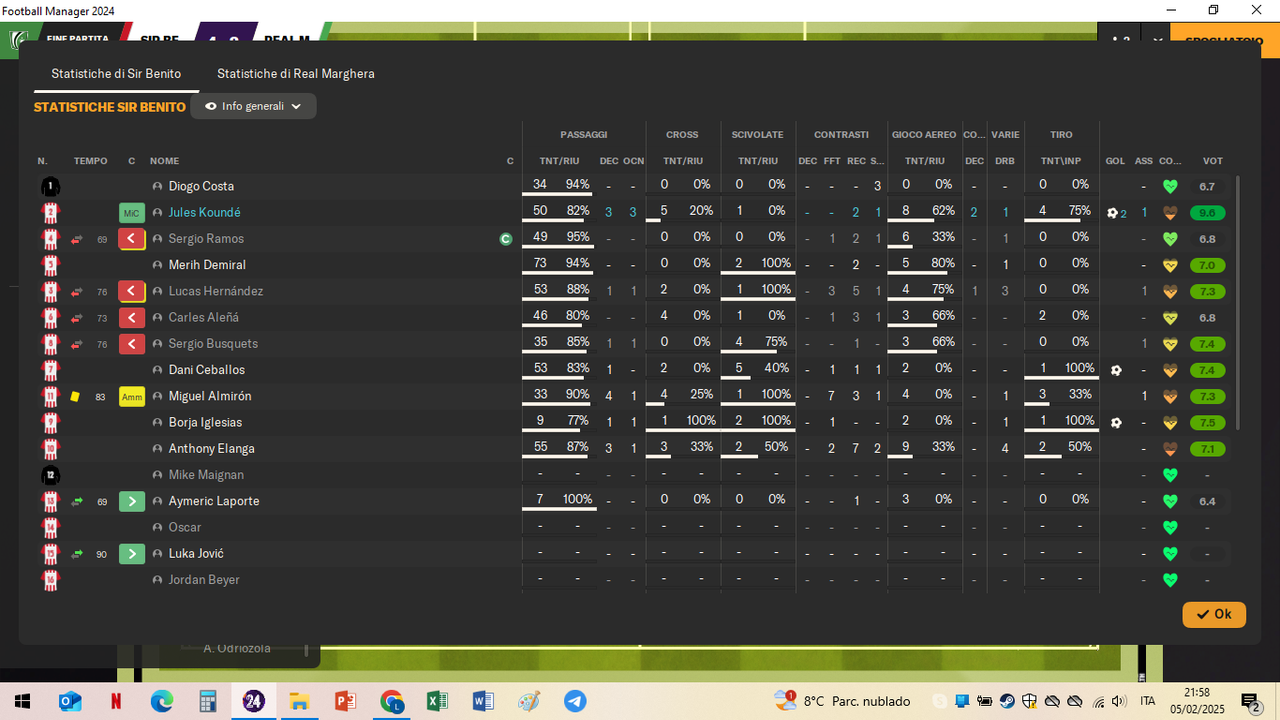The image size is (1280, 720).
Task: Click Carles Aleñá's red substituted-off badge
Action: tap(132, 317)
